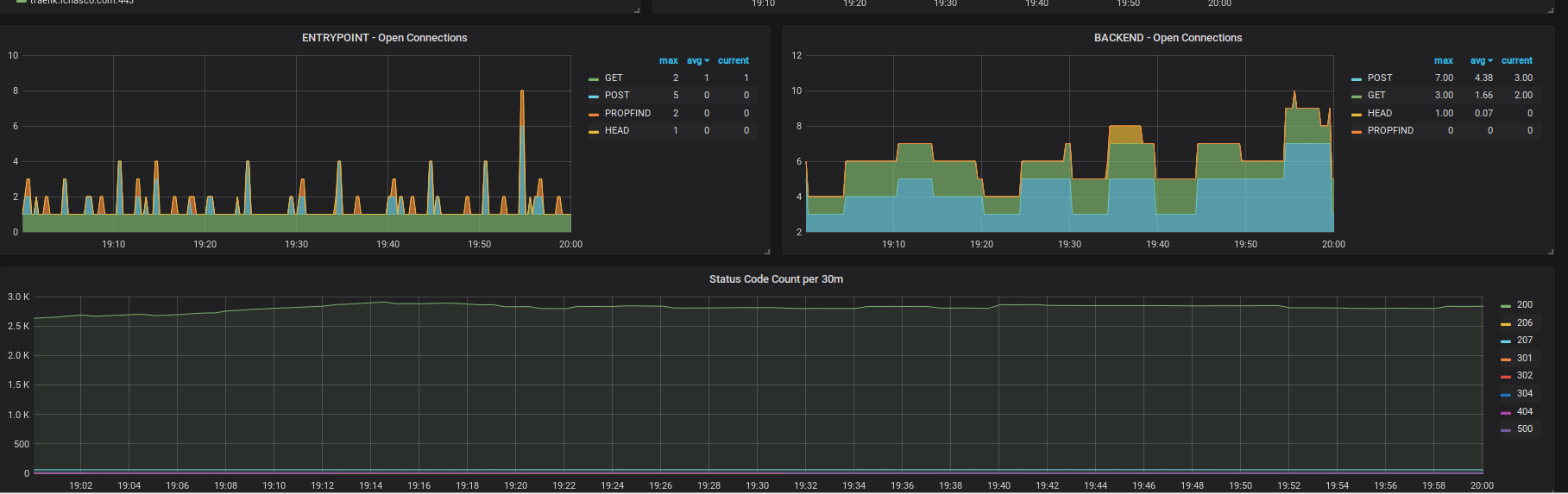Toggle status code 207 series
The height and width of the screenshot is (494, 1568).
pyautogui.click(x=1525, y=340)
